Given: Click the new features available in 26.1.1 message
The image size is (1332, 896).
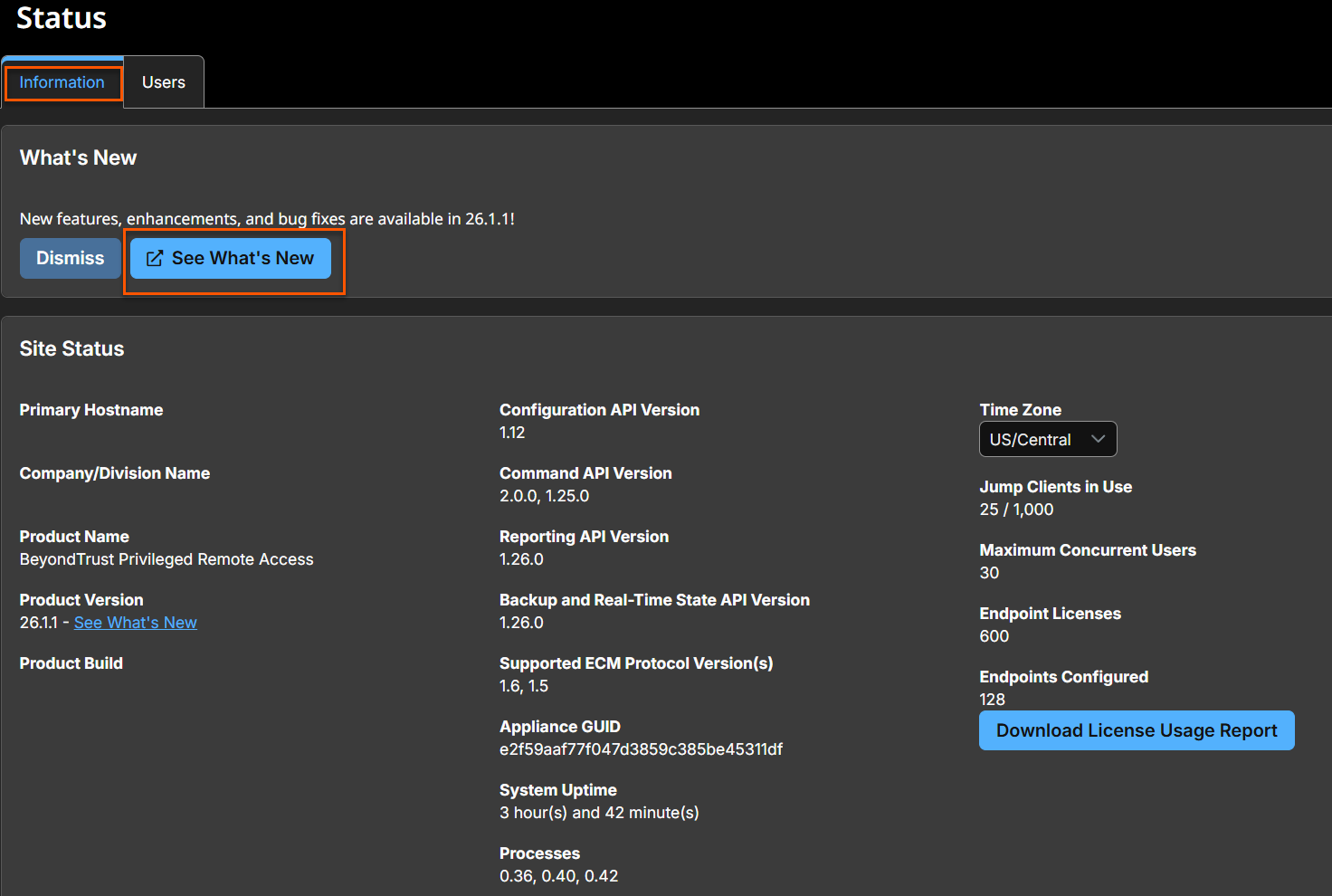Looking at the screenshot, I should click(267, 219).
